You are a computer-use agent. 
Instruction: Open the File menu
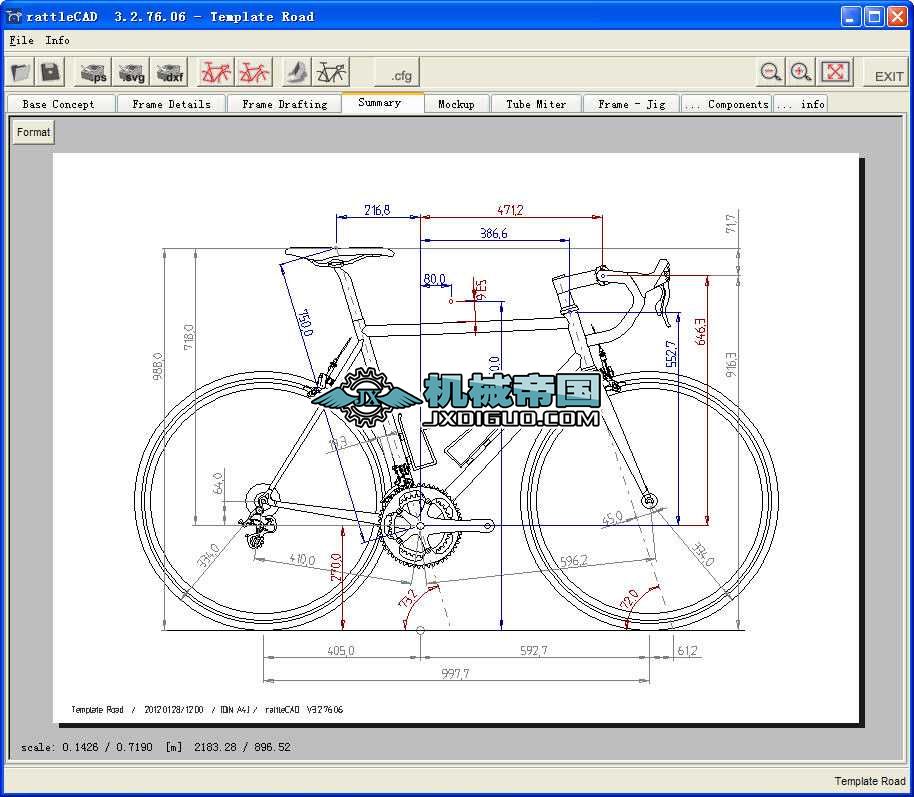coord(22,40)
